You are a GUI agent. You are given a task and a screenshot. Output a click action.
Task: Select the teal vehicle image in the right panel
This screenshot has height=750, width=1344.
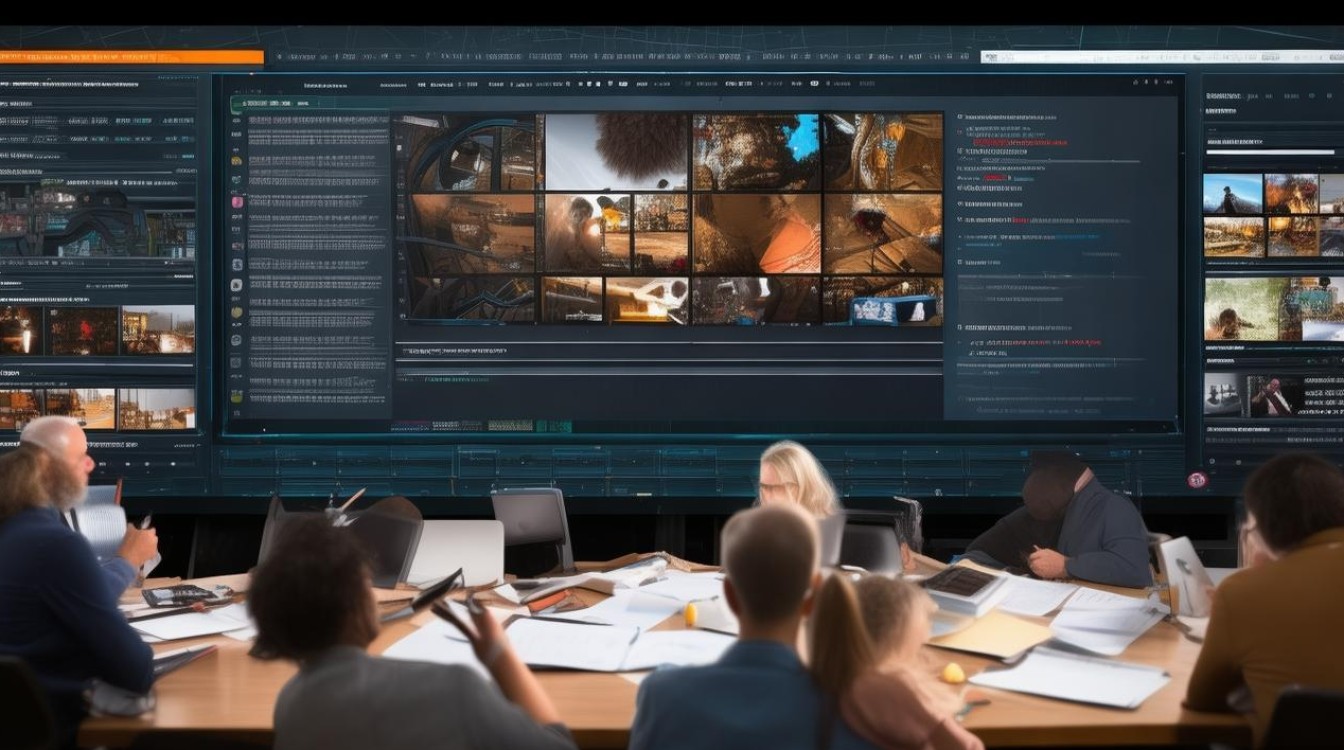1313,309
